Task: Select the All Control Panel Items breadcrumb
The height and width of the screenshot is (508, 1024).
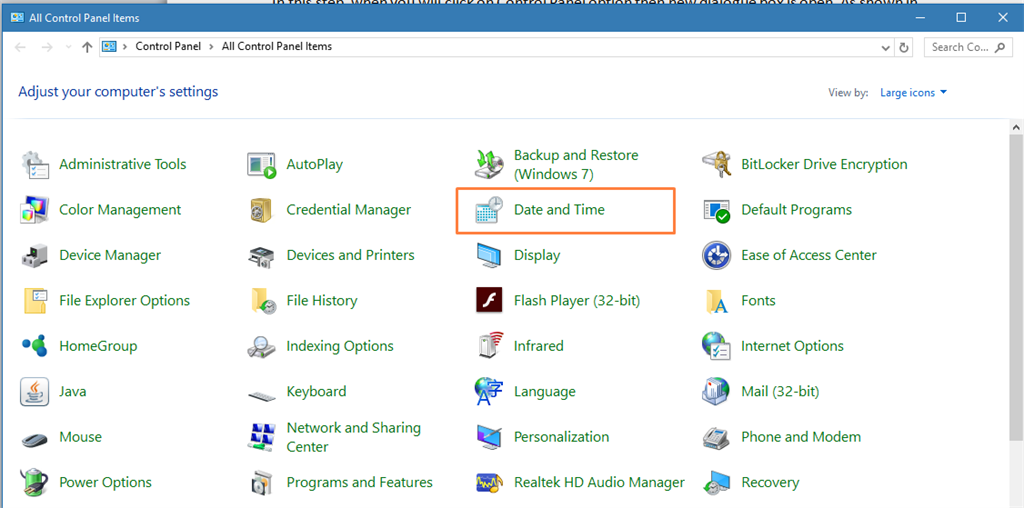Action: click(x=277, y=47)
